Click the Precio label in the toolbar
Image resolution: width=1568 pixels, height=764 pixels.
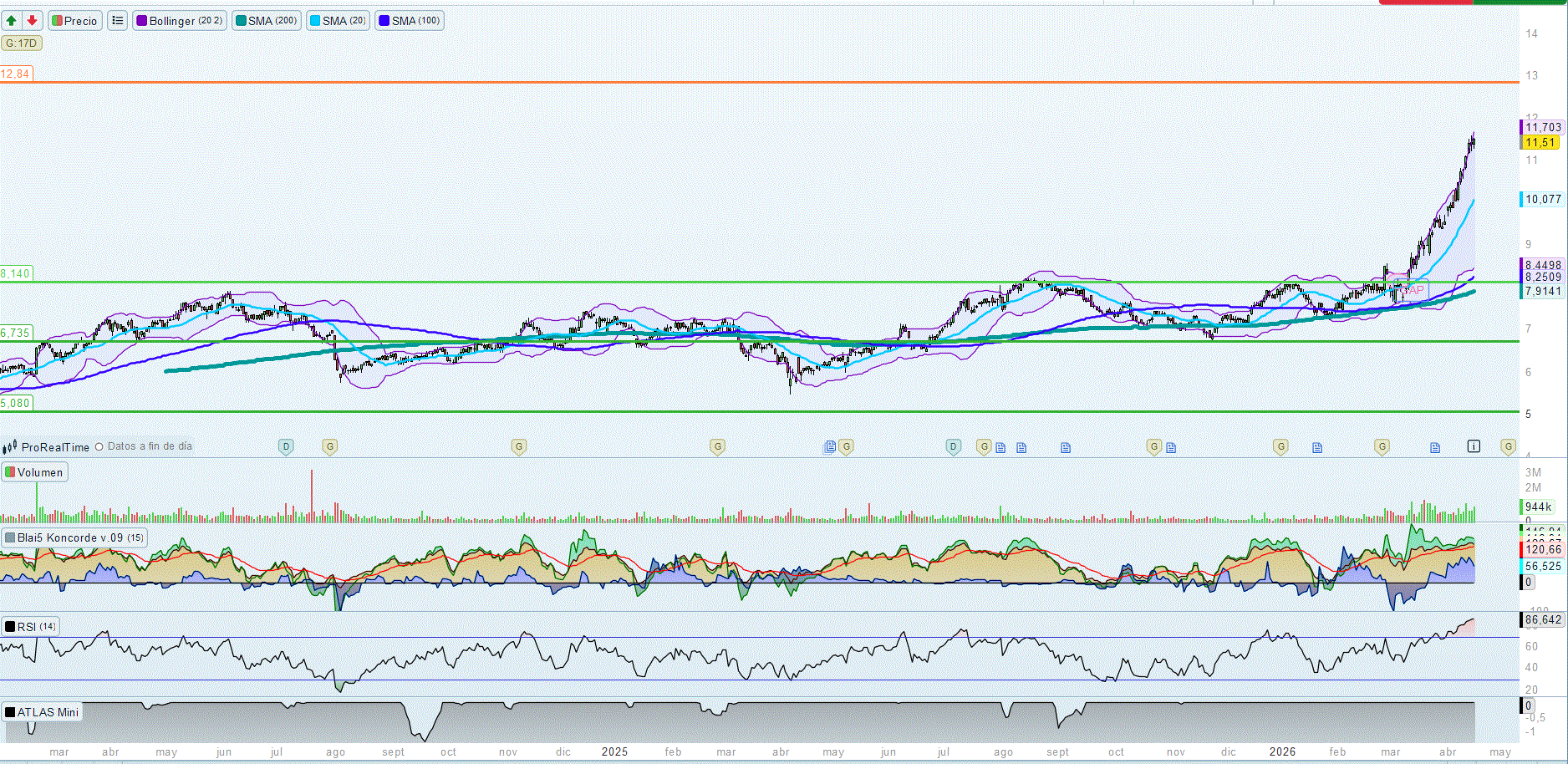(x=75, y=21)
